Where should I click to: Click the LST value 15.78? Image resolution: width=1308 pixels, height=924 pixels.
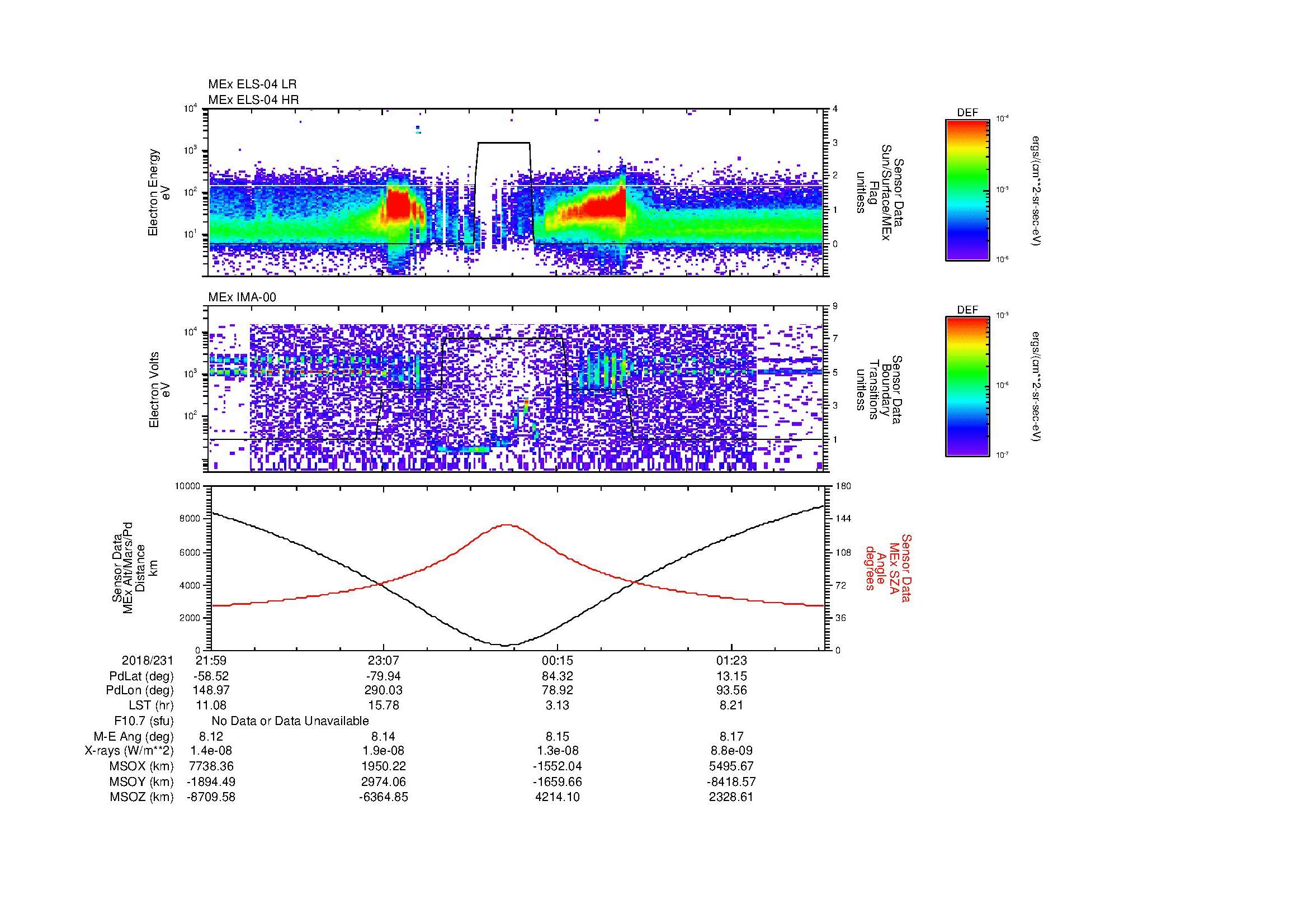(384, 705)
